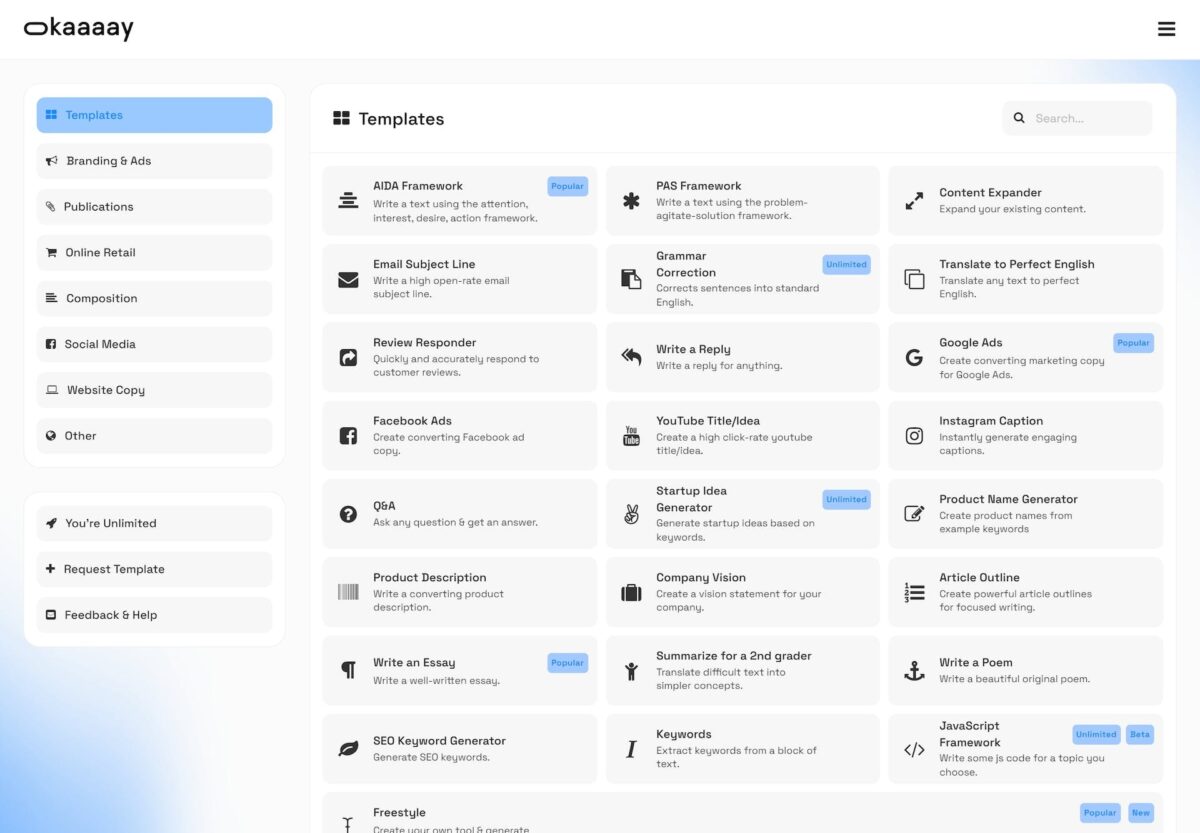Click the okaaaay logo

79,29
